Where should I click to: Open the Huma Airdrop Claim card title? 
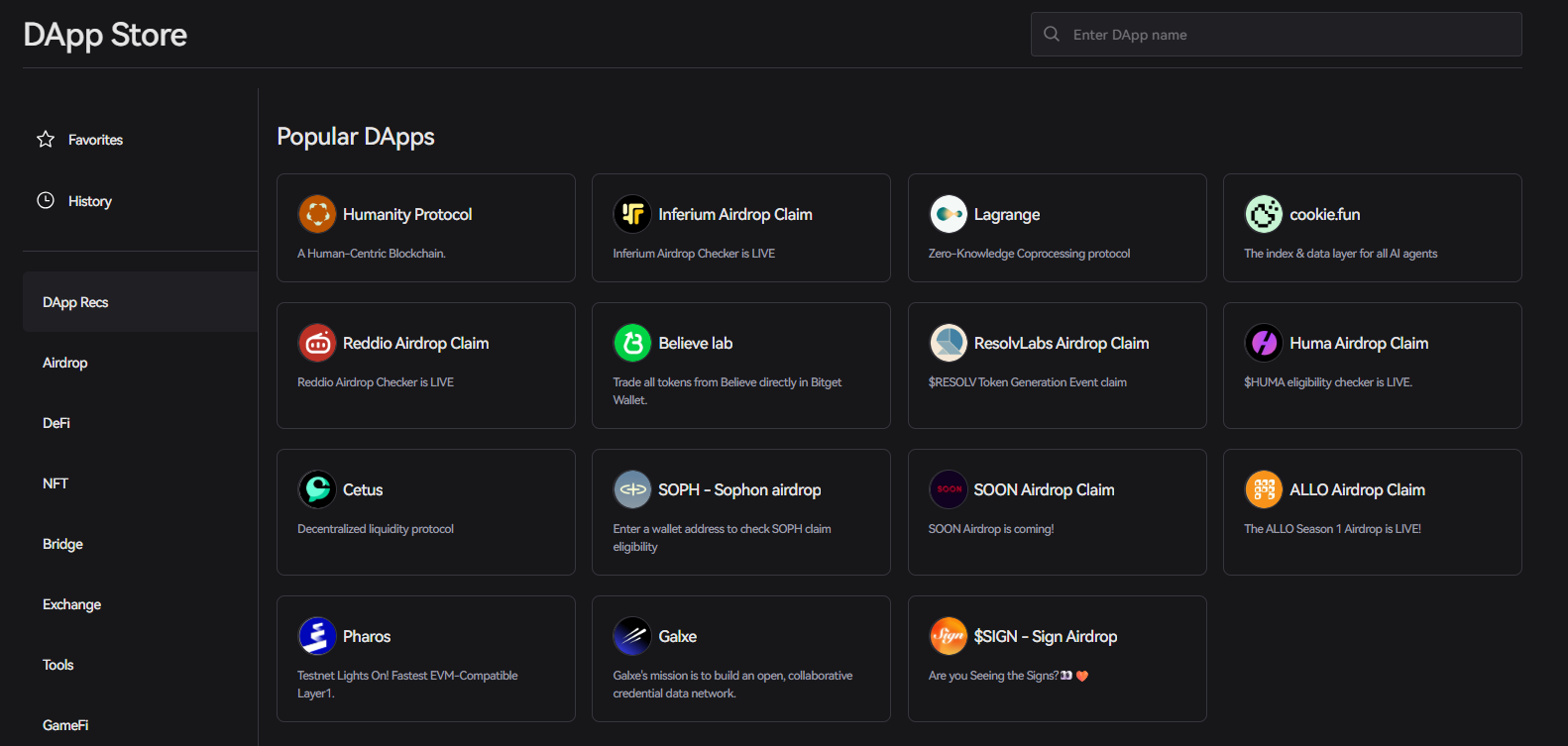[1358, 343]
